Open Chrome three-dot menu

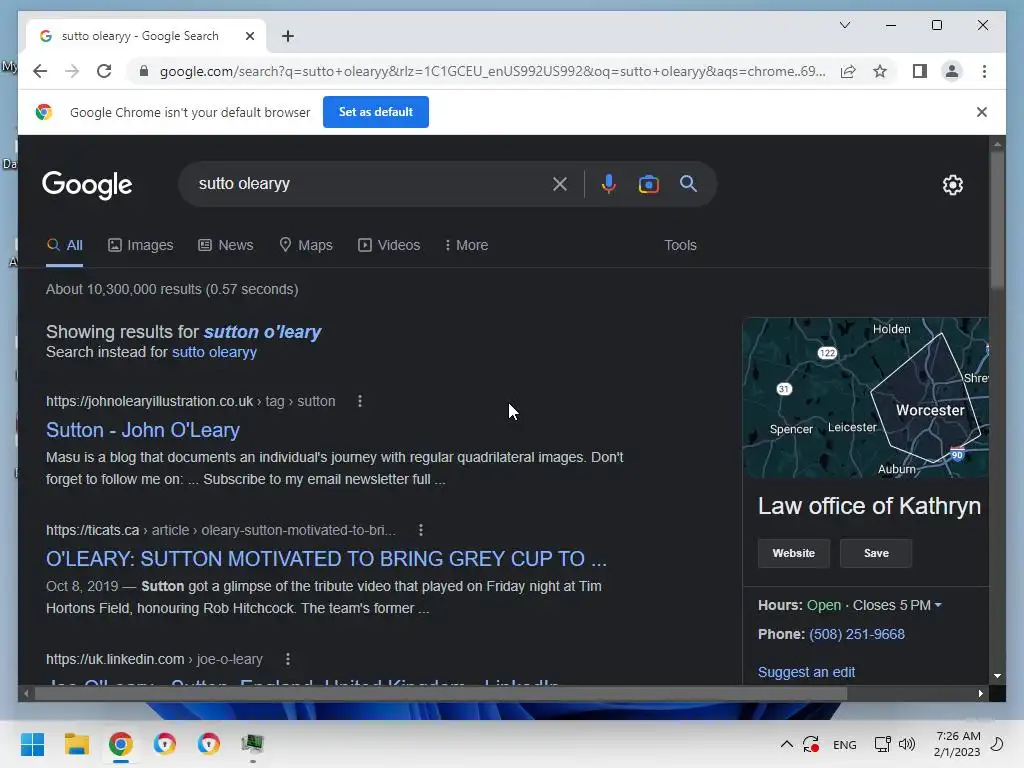[984, 71]
